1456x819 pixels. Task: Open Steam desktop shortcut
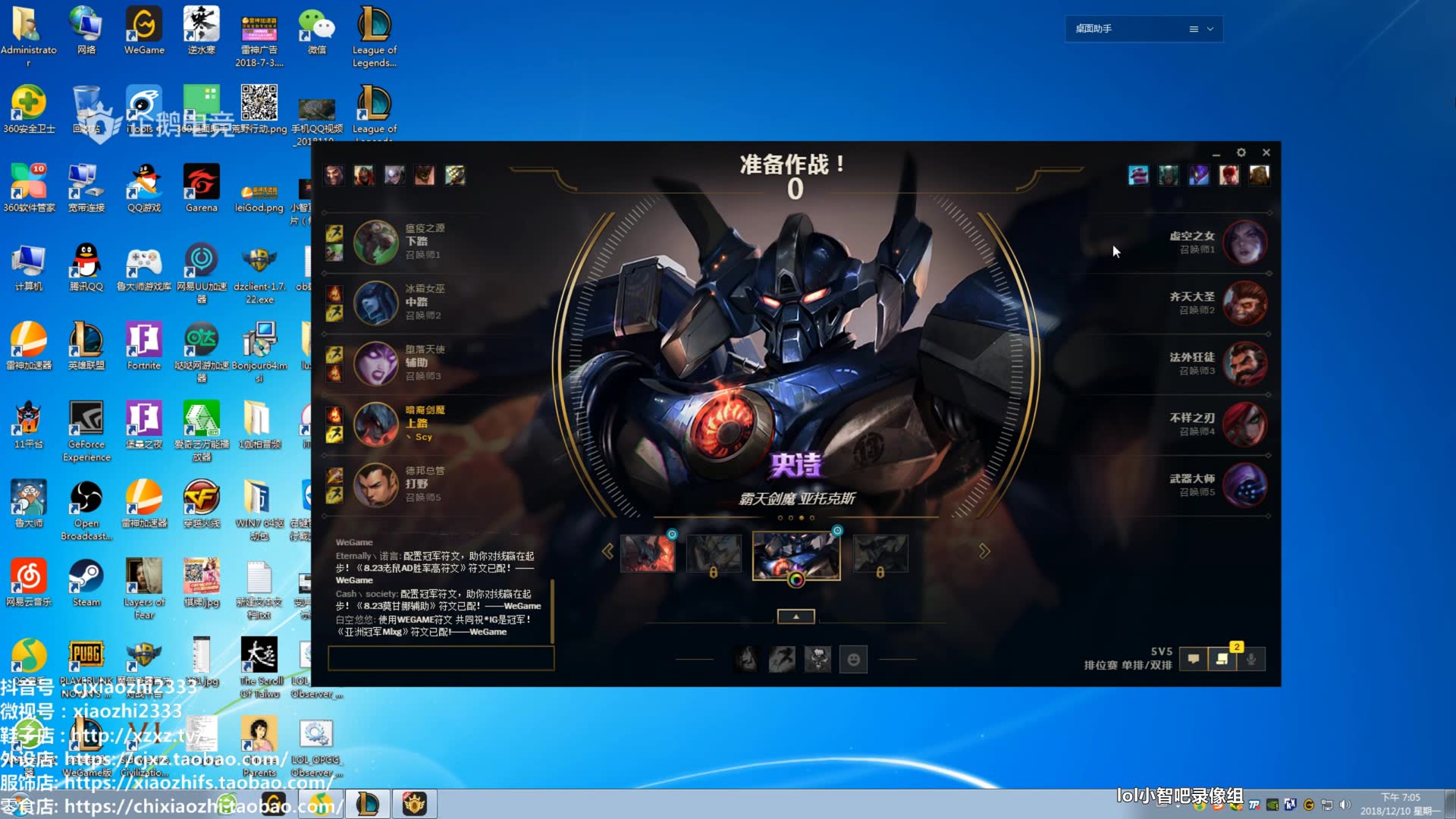coord(86,582)
